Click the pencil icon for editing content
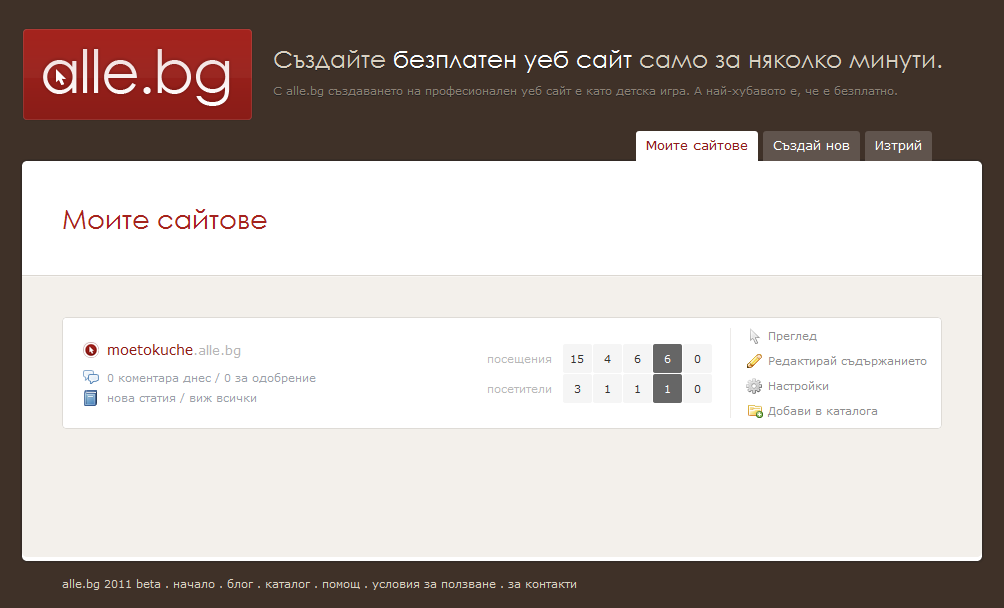Screen dimensions: 1004x608 (x=754, y=361)
